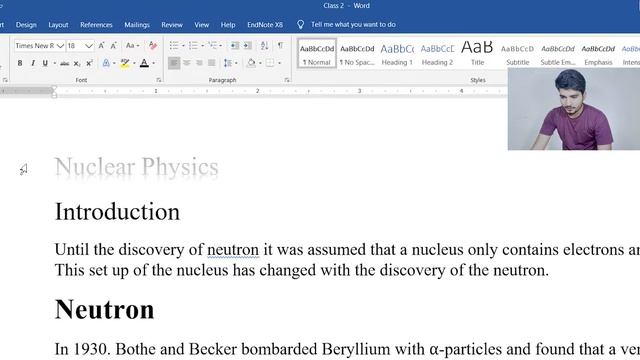Image resolution: width=640 pixels, height=360 pixels.
Task: Clear all formatting
Action: 153,45
